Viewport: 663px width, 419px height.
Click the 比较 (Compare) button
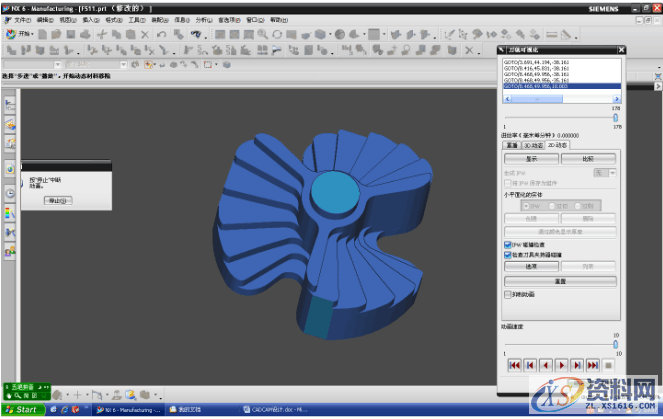point(588,158)
